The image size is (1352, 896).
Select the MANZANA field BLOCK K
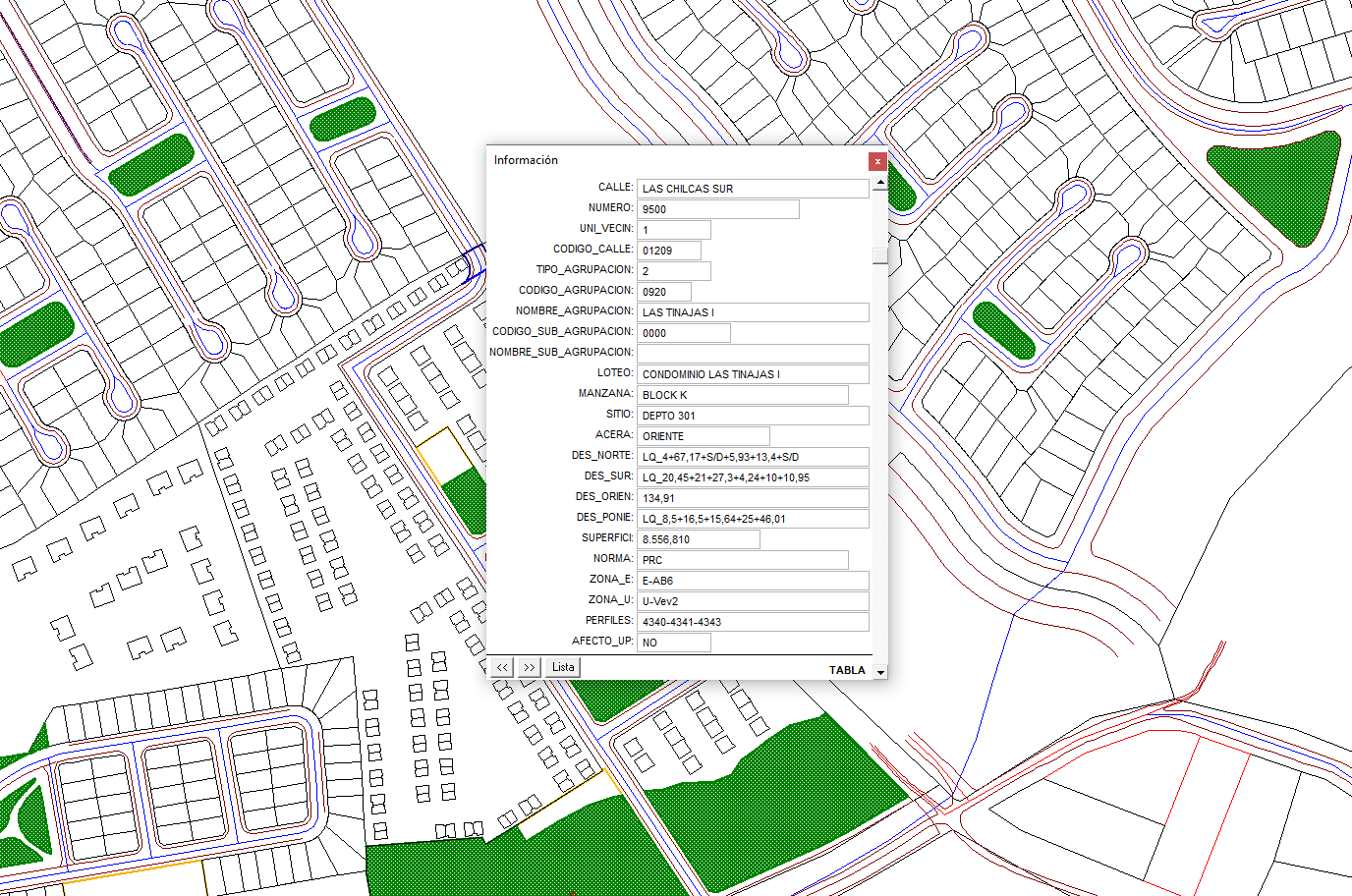point(742,395)
